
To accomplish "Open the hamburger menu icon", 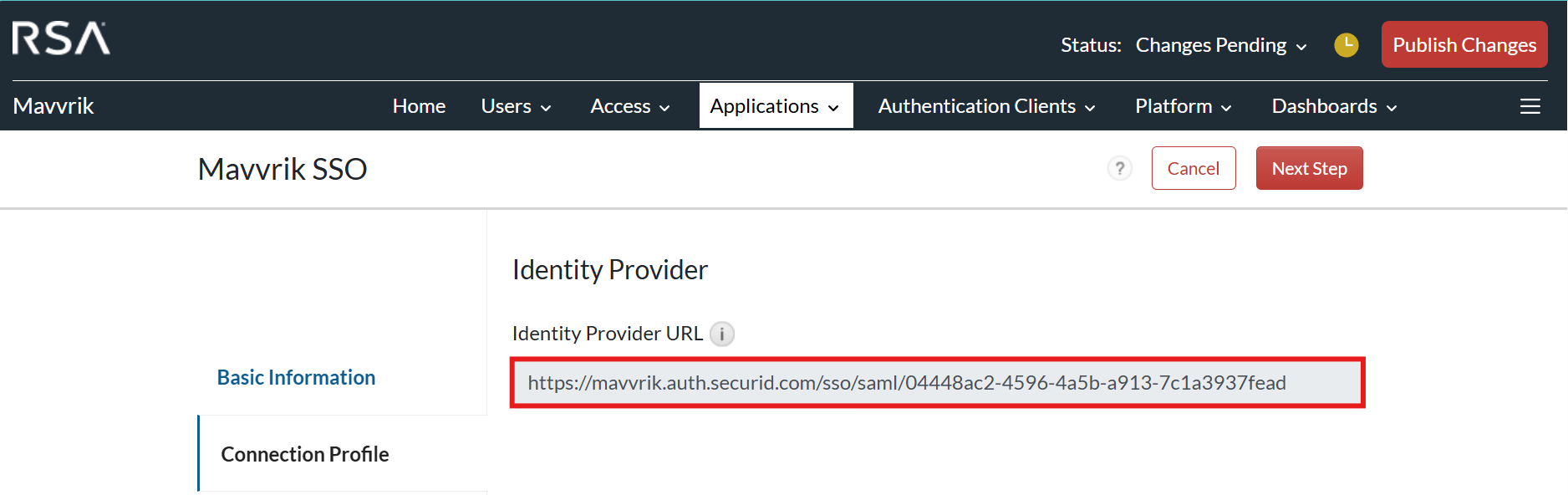I will (x=1530, y=106).
